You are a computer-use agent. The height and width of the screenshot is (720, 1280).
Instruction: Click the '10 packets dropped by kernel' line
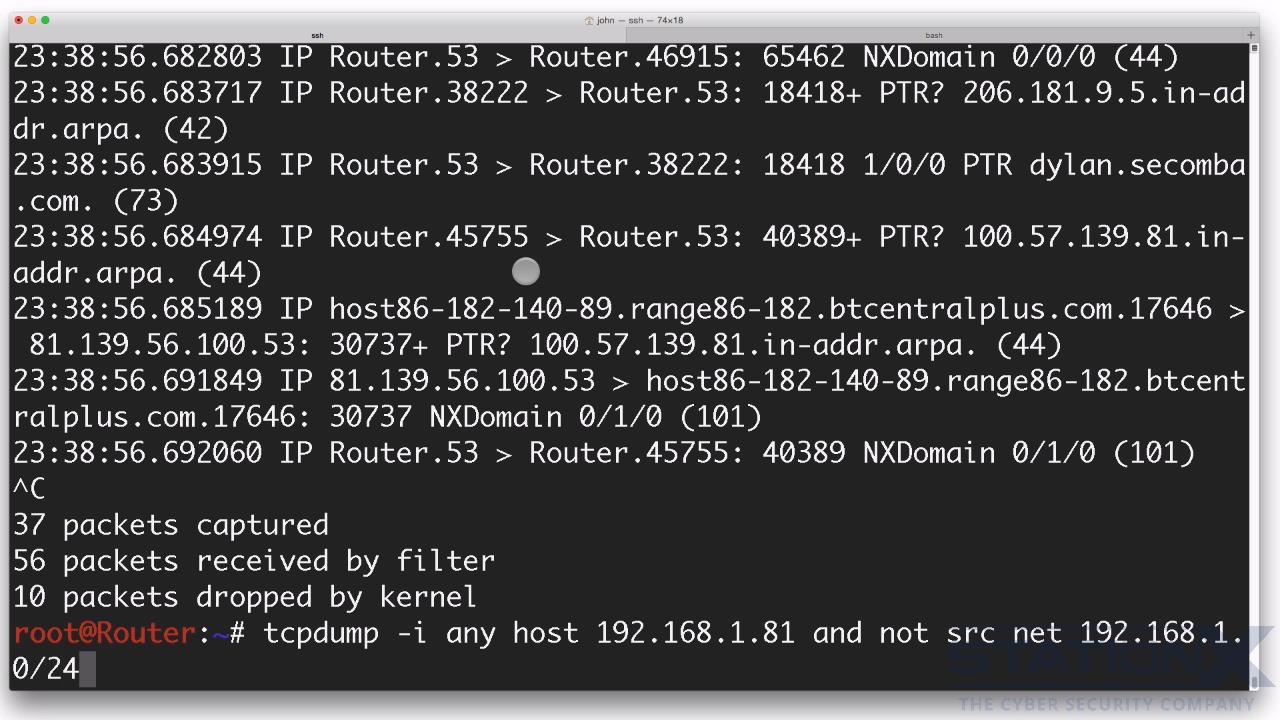(245, 597)
